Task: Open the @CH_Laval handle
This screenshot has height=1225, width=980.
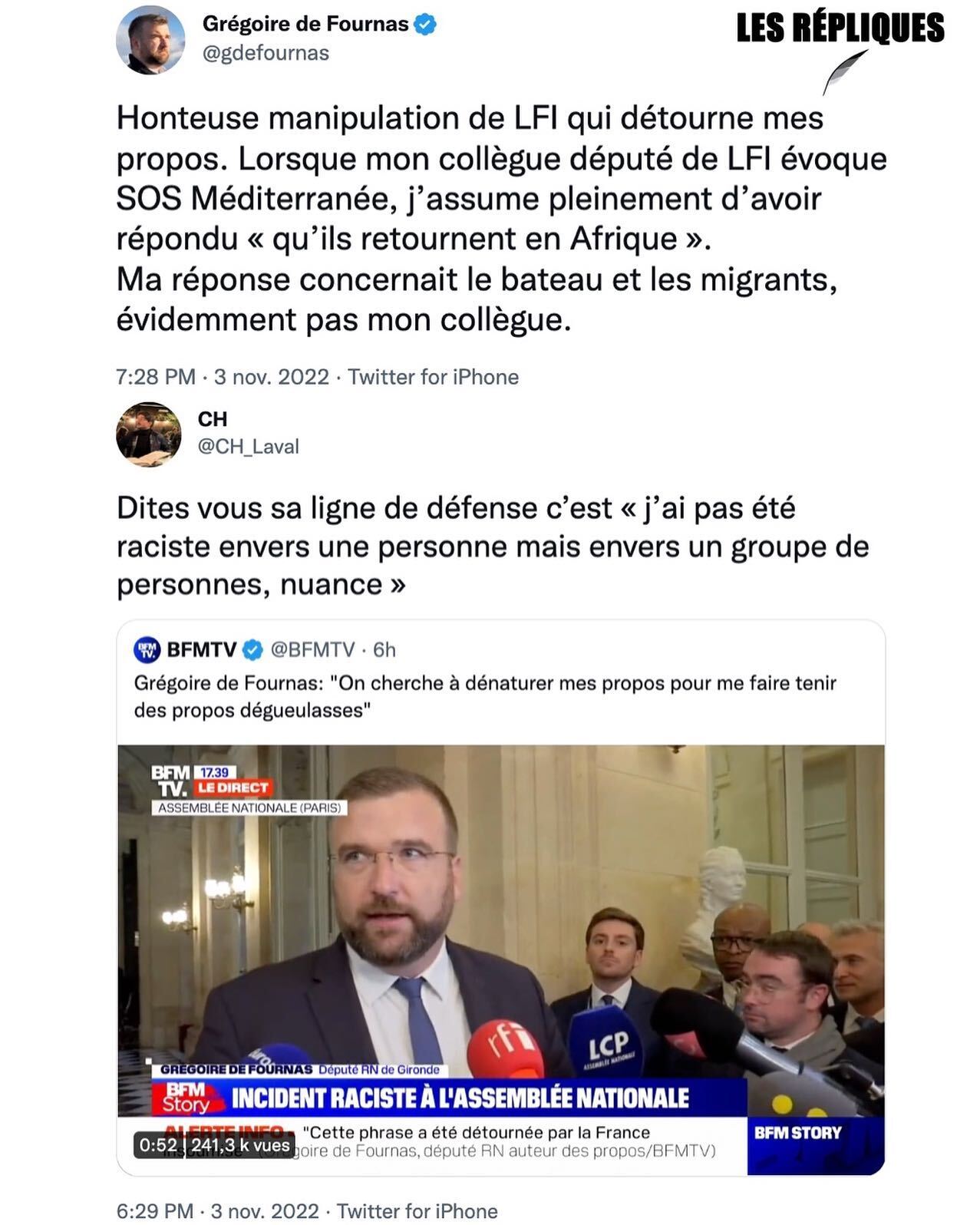Action: pyautogui.click(x=249, y=447)
